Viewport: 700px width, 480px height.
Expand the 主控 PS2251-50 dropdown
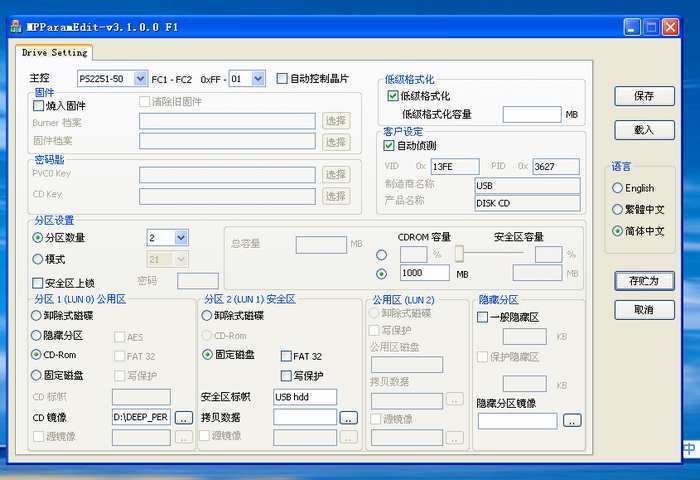(140, 79)
